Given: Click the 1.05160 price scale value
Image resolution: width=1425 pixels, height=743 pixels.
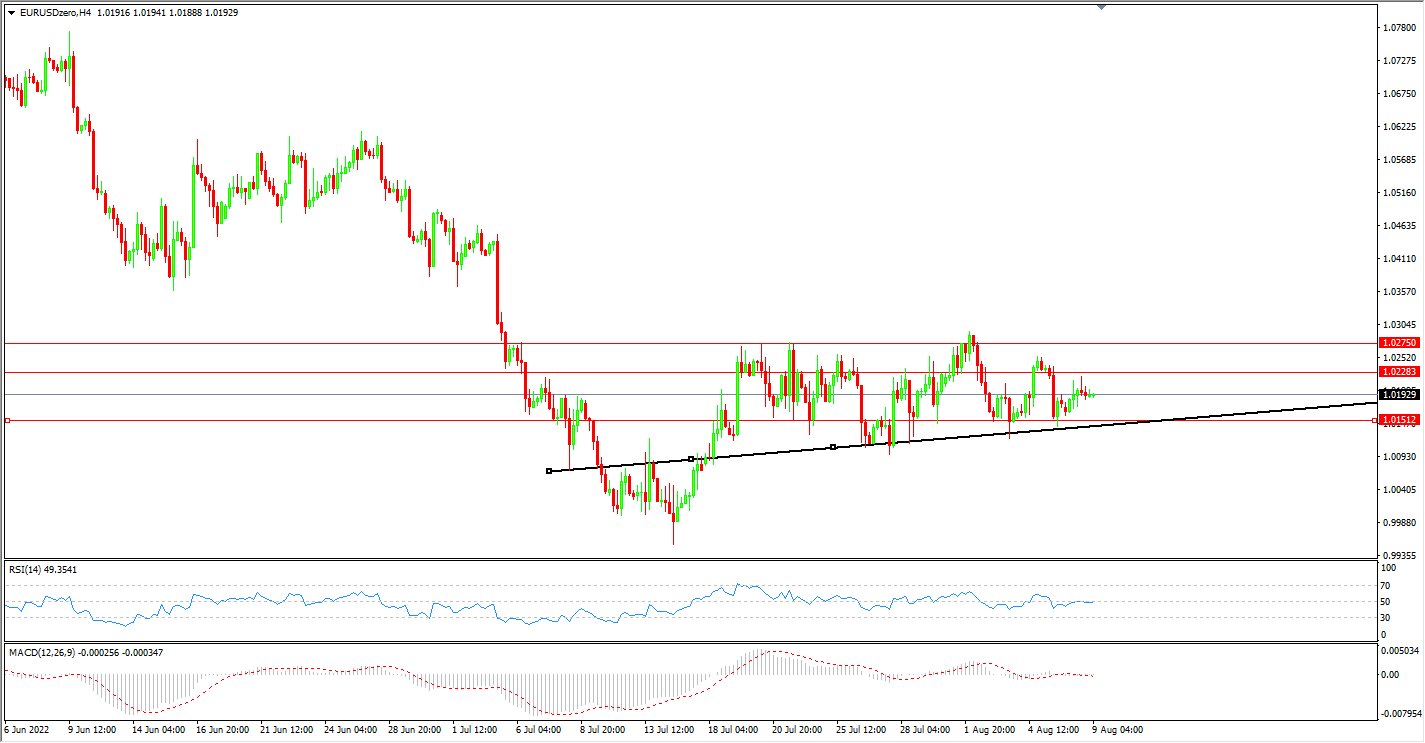Looking at the screenshot, I should coord(1399,193).
